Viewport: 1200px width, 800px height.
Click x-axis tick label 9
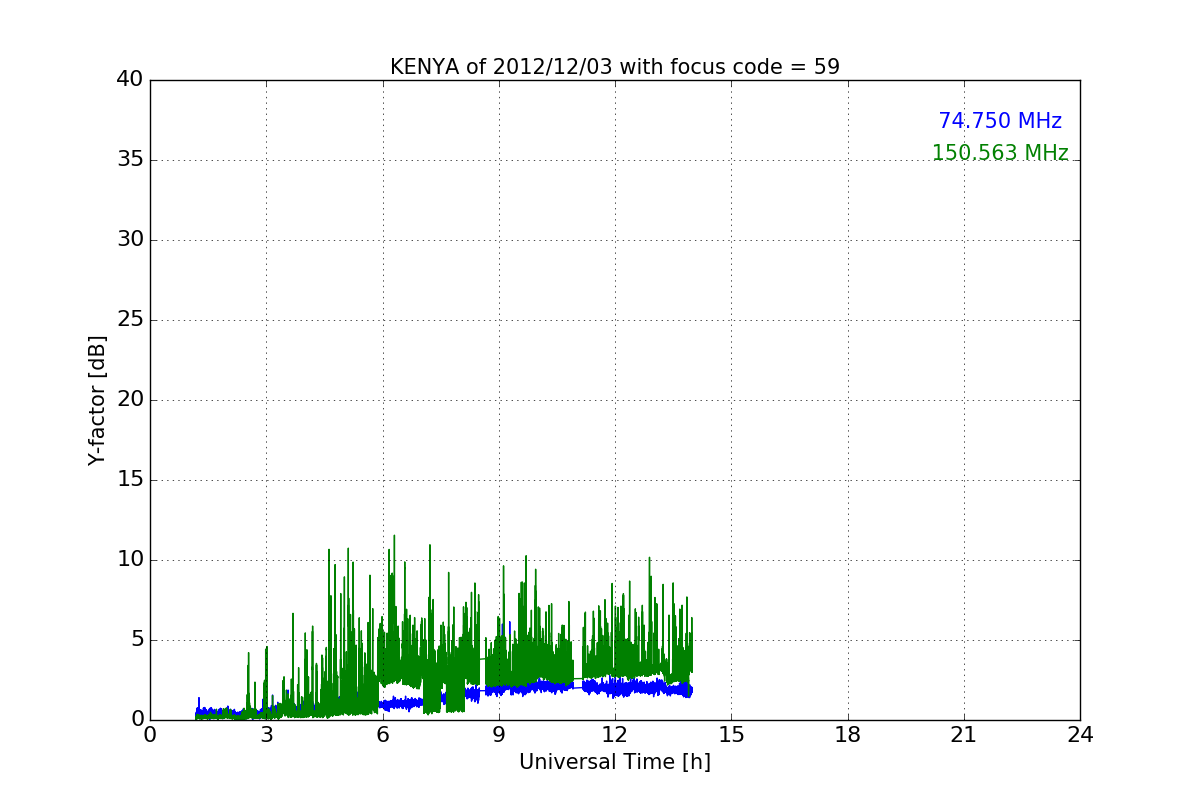tap(499, 735)
